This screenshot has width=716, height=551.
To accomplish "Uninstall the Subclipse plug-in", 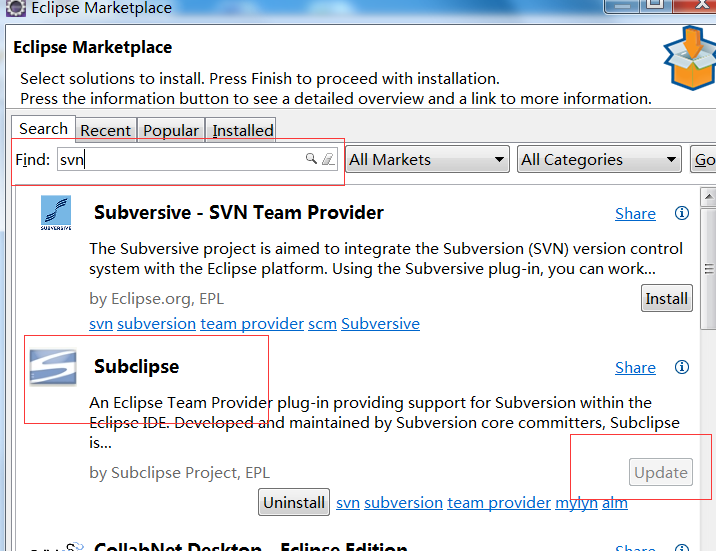I will [294, 503].
